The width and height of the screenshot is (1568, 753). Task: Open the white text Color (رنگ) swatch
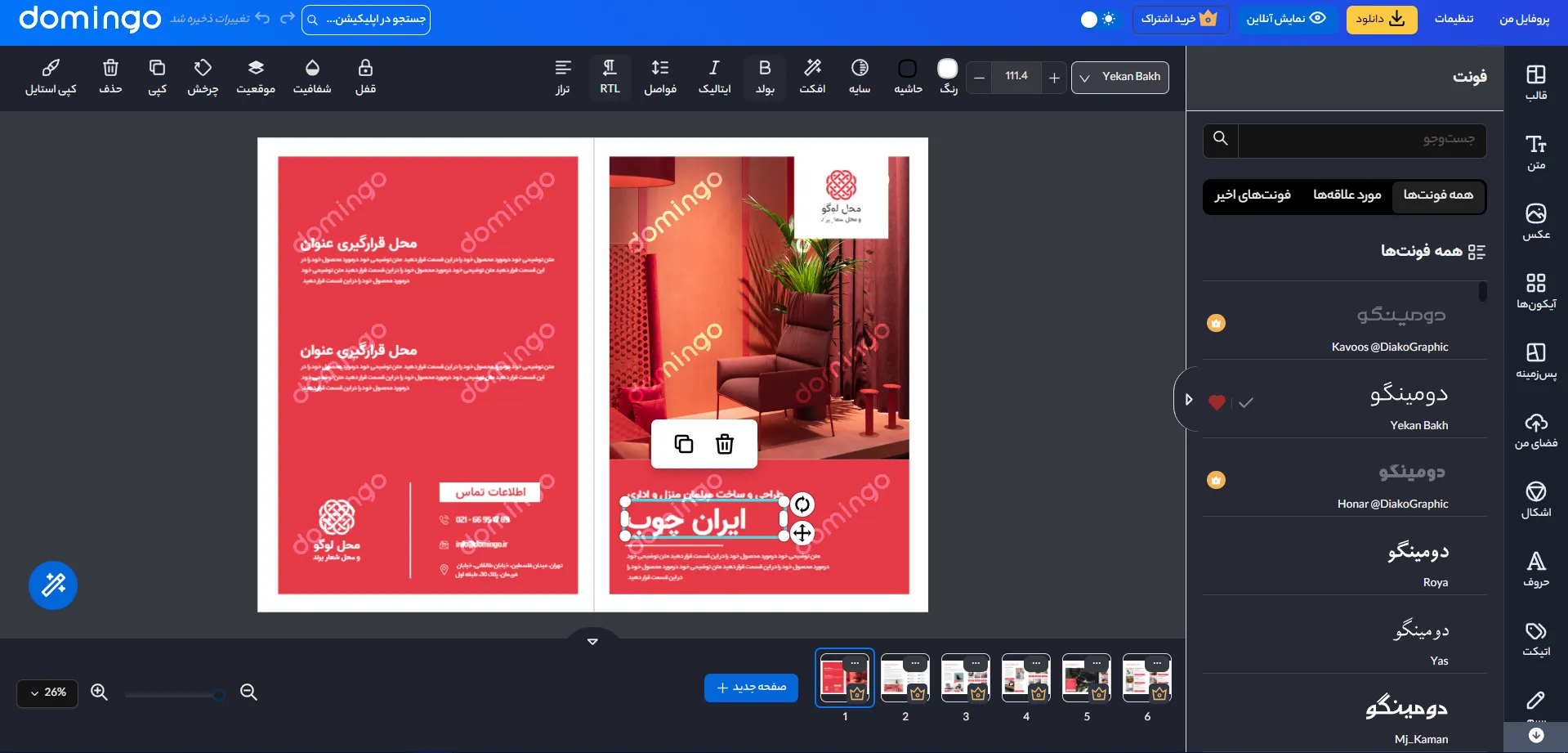(x=947, y=68)
